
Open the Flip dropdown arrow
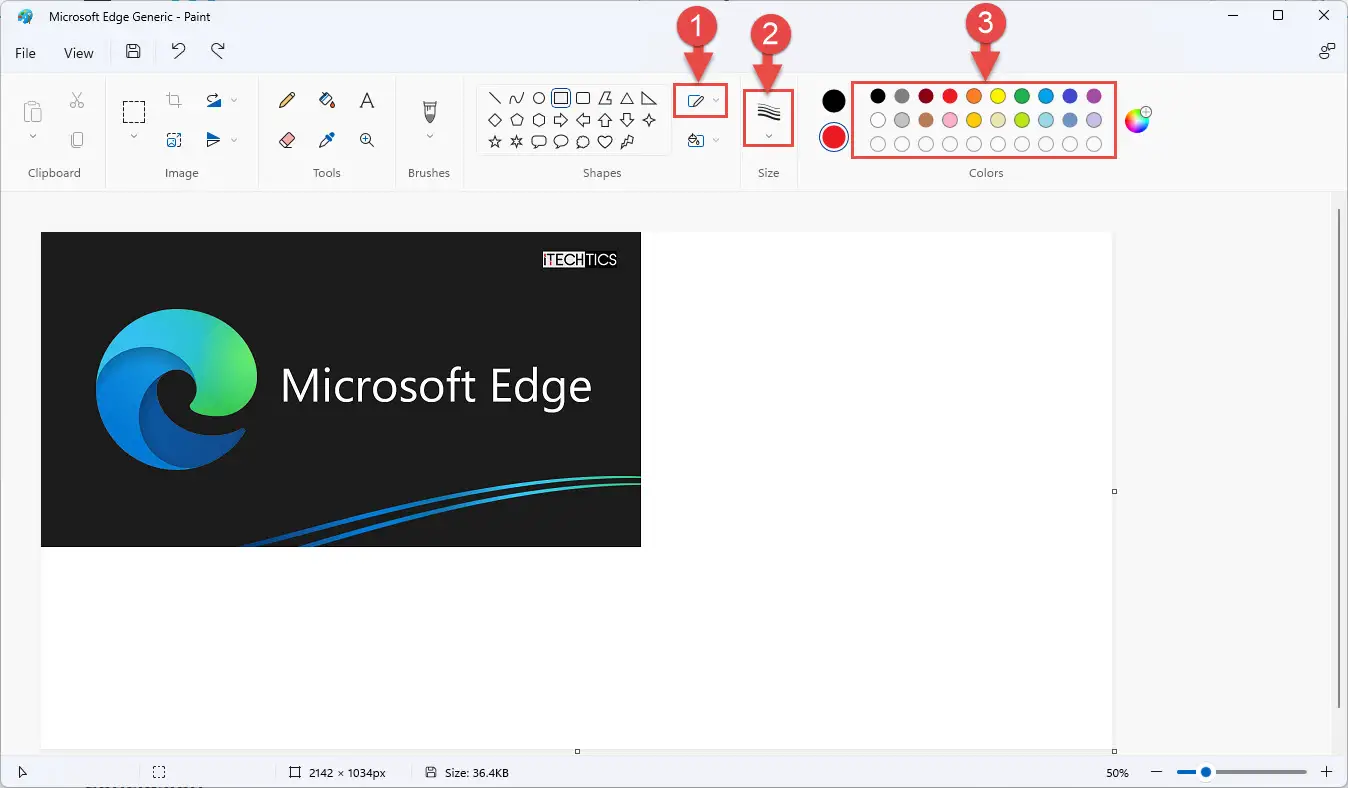234,140
